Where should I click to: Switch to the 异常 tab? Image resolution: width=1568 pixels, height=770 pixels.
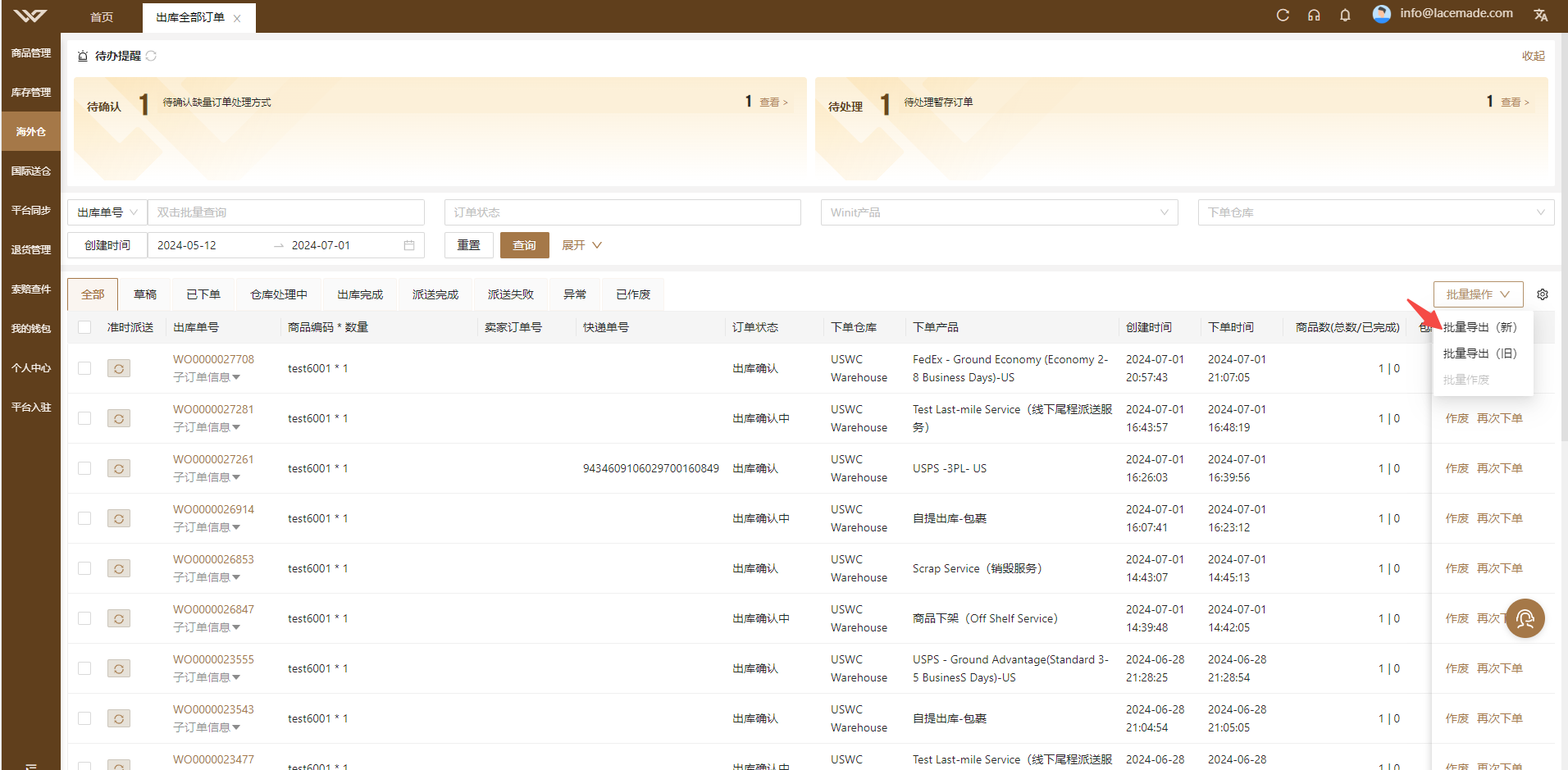575,294
